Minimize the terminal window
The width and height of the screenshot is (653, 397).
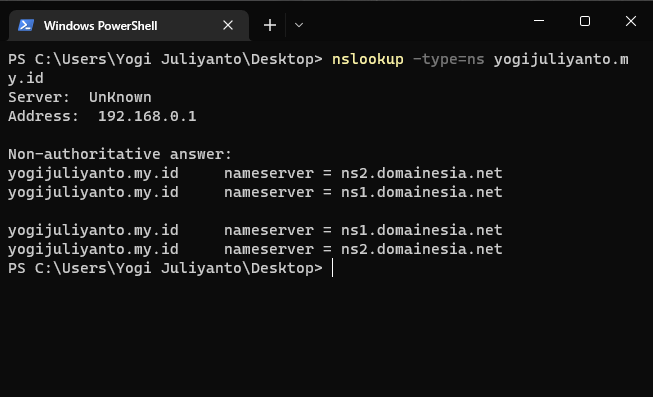coord(539,20)
